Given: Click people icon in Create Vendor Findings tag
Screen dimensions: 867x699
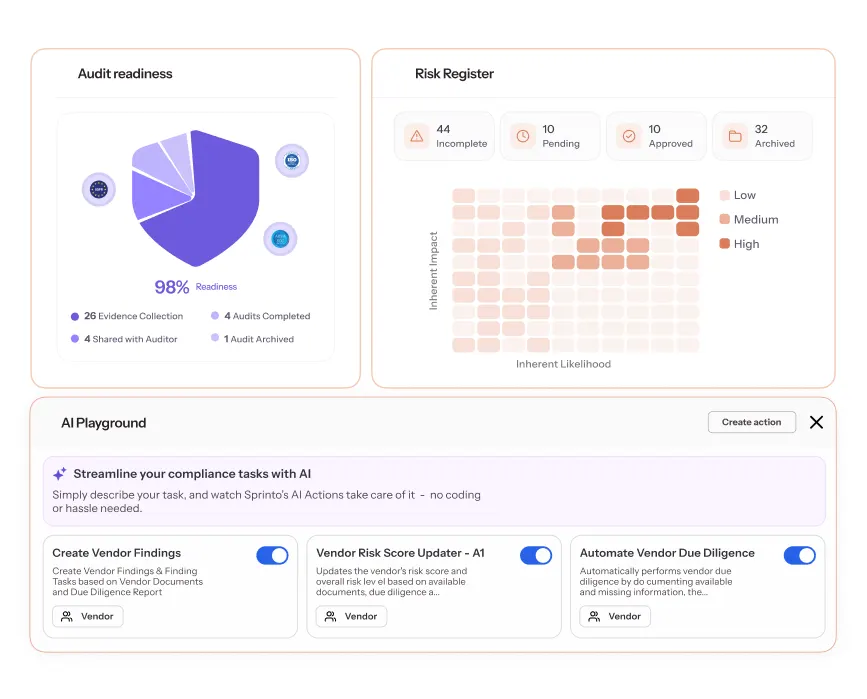Looking at the screenshot, I should point(67,616).
